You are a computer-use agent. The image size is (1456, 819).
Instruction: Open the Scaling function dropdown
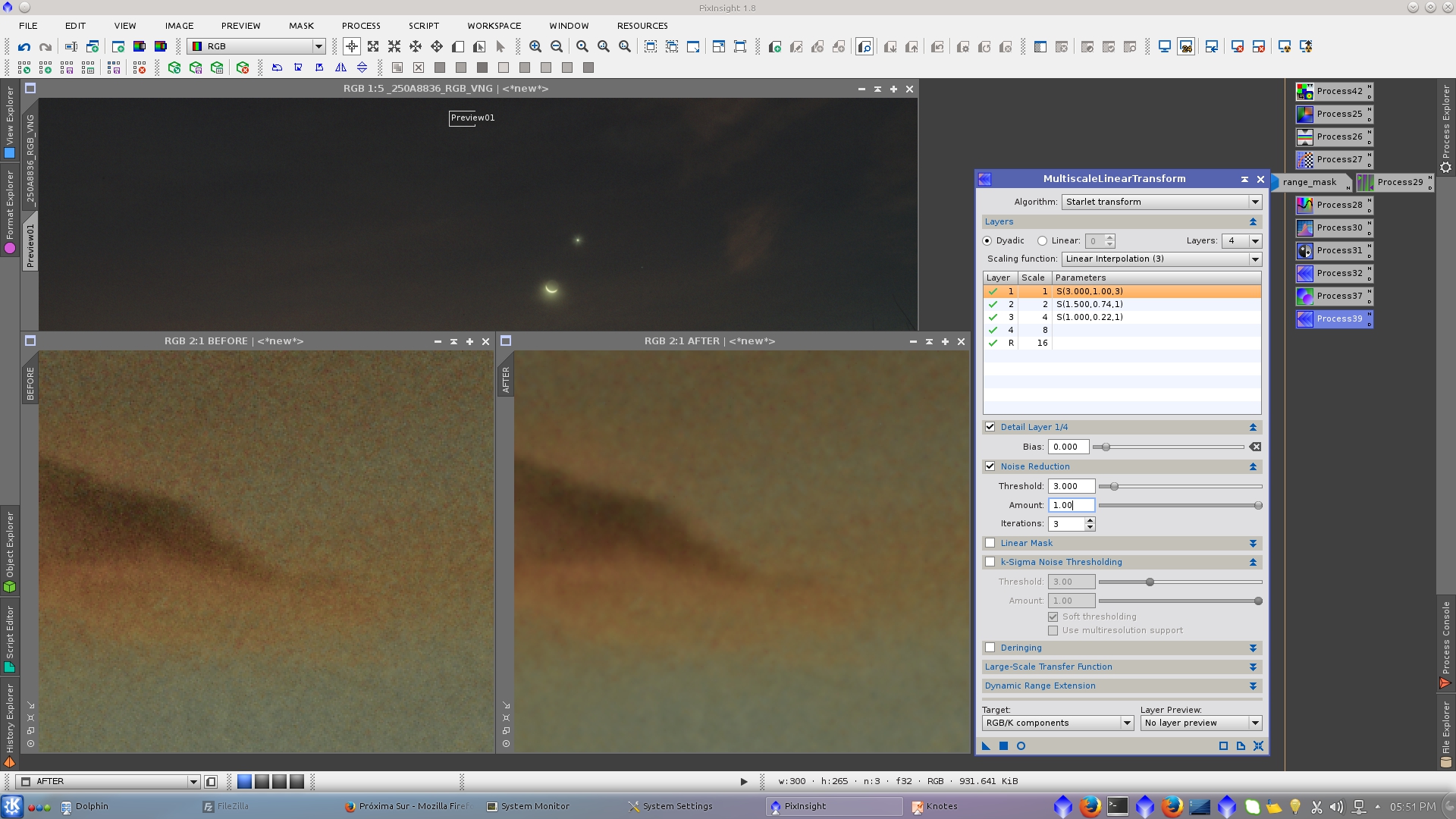[1162, 259]
